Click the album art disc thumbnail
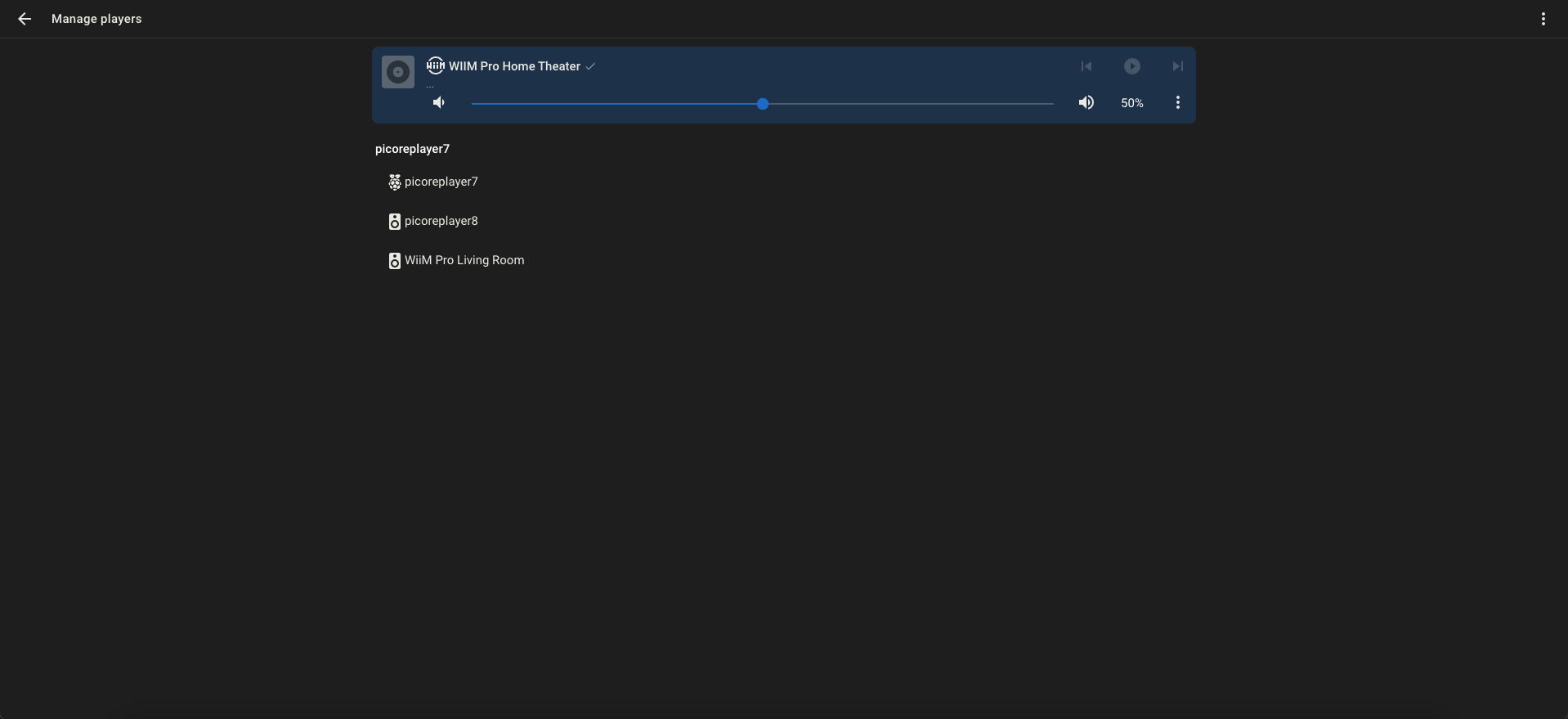 (x=398, y=72)
